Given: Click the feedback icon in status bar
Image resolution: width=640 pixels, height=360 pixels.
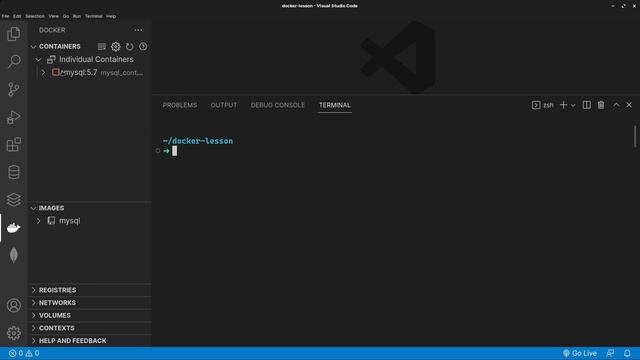Looking at the screenshot, I should tap(610, 353).
